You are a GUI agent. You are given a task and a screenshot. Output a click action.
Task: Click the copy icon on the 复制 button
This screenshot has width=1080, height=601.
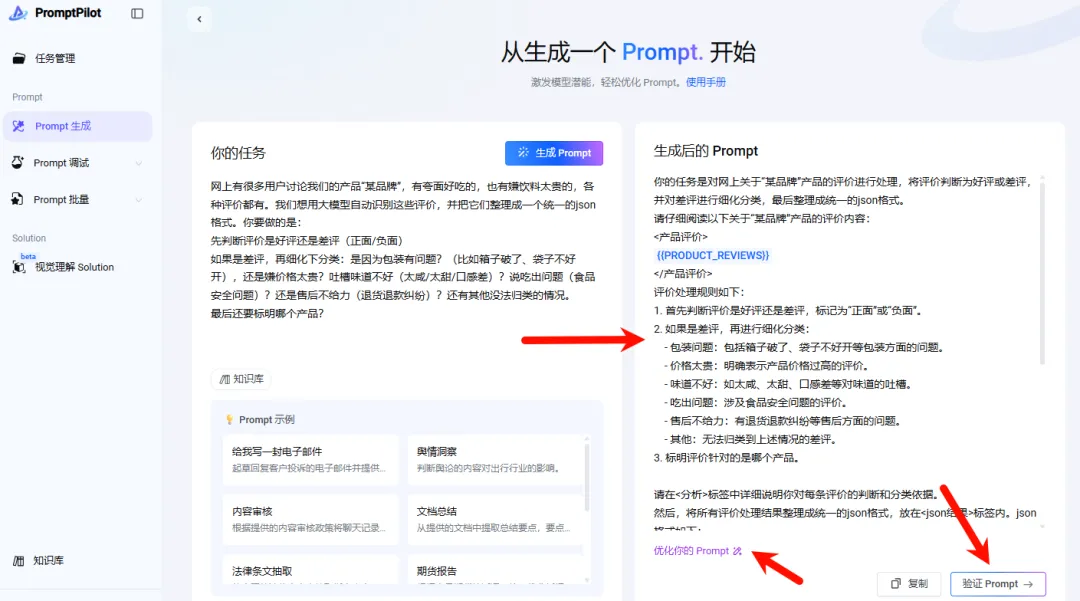tap(896, 584)
